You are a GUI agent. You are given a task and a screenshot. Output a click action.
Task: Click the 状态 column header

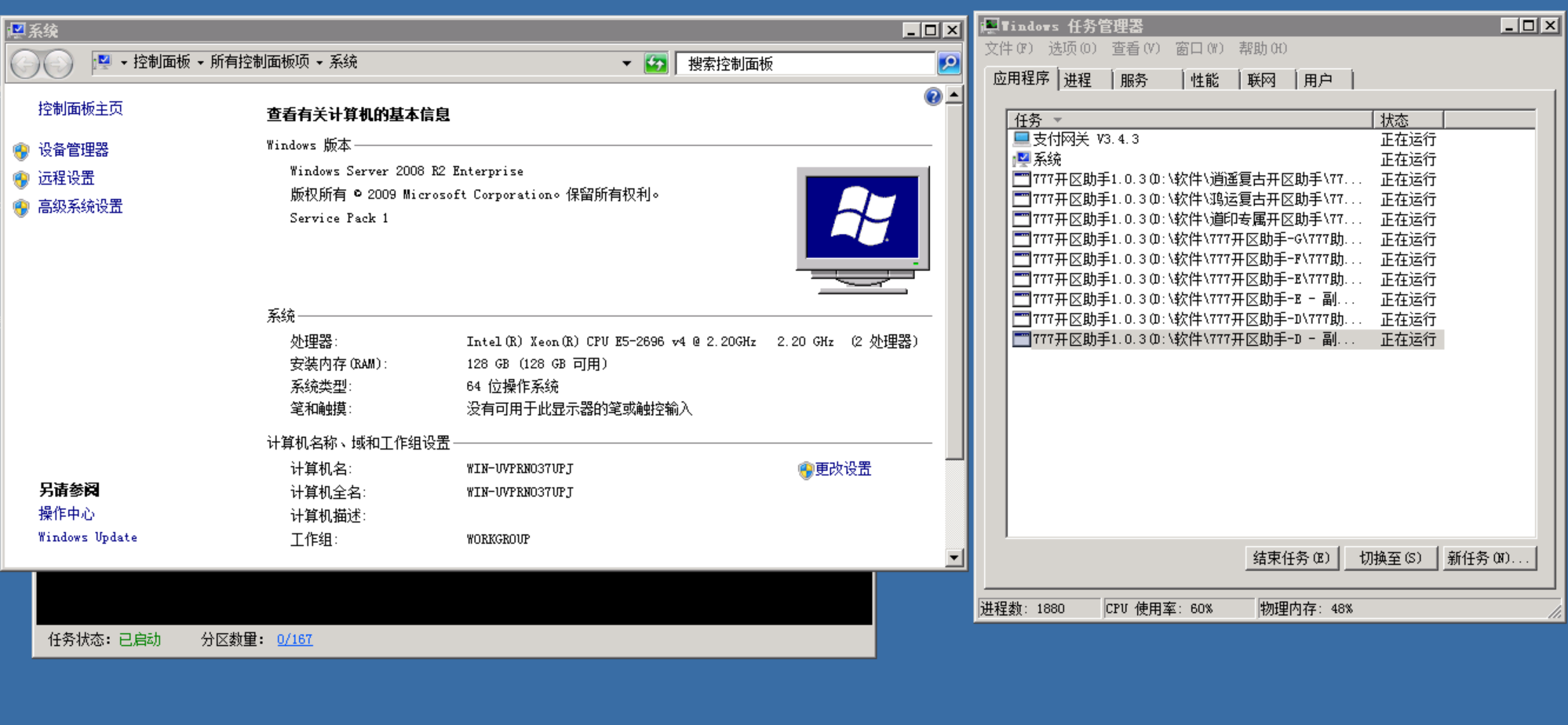(x=1409, y=120)
